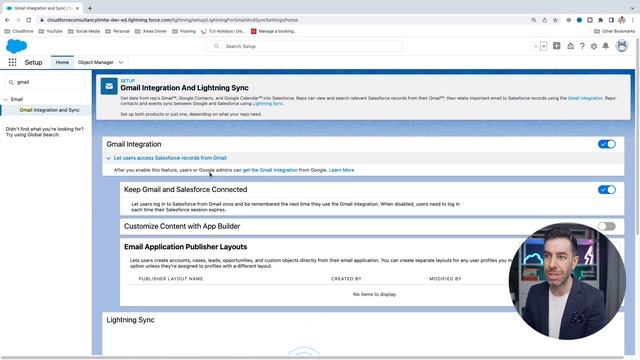Open the TUI Holidays bookmark

(223, 31)
